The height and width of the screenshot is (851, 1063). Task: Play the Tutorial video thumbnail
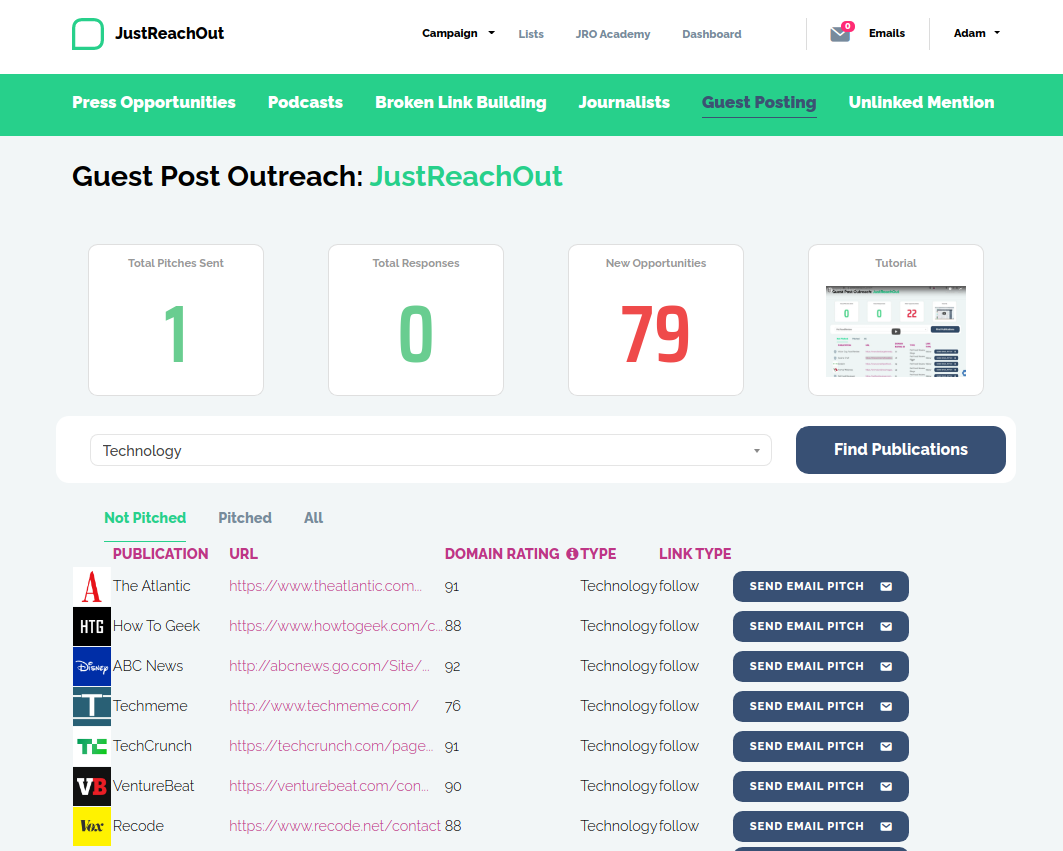(896, 331)
